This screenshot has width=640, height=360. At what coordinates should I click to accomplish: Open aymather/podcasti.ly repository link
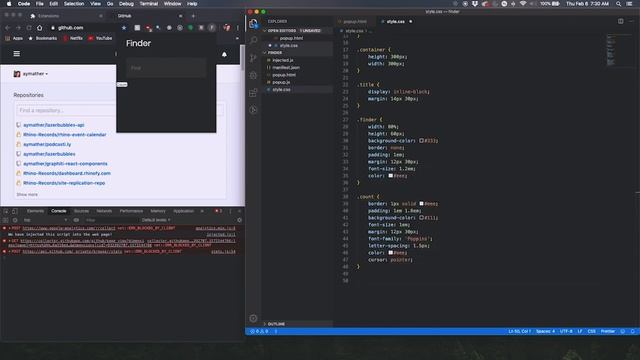click(47, 144)
